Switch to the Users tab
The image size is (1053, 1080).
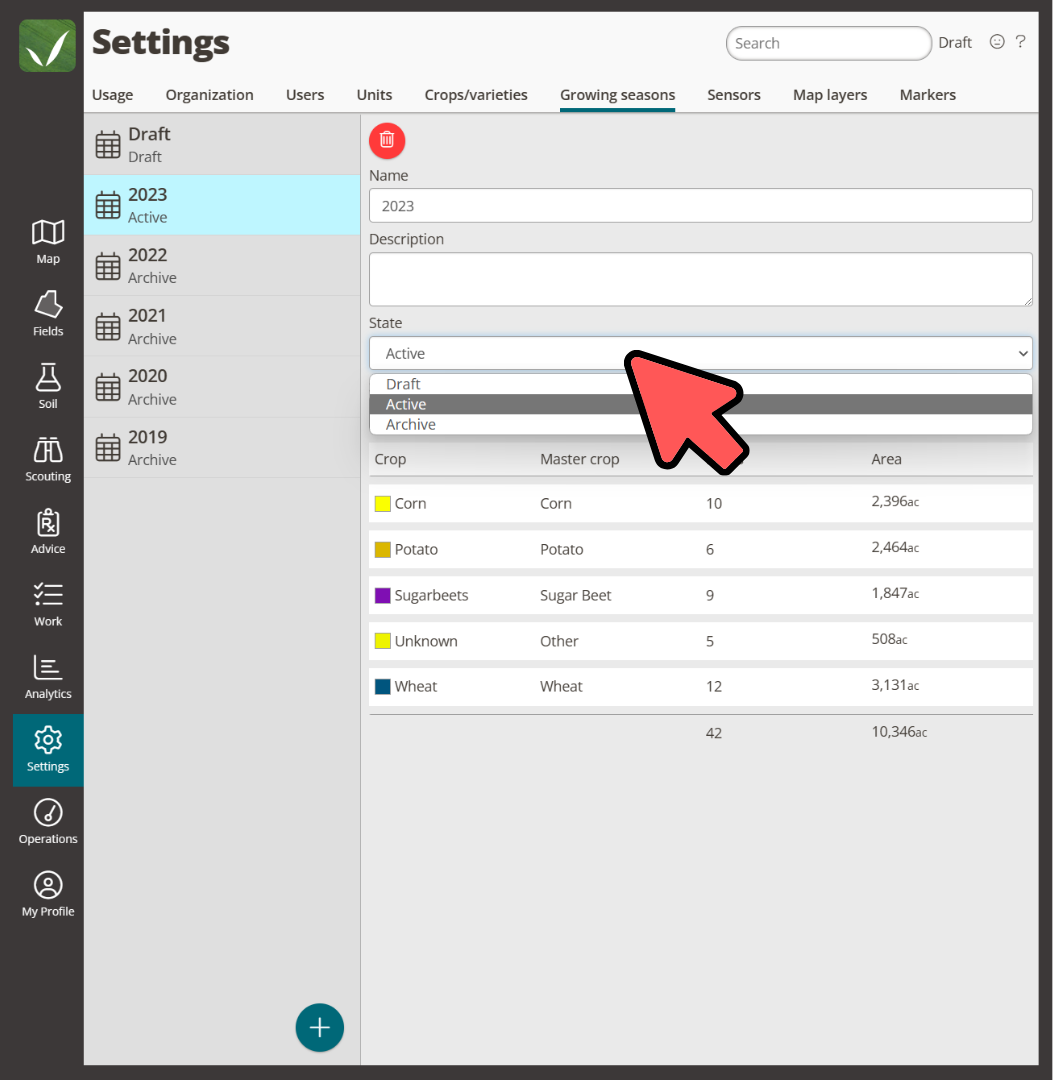[305, 95]
